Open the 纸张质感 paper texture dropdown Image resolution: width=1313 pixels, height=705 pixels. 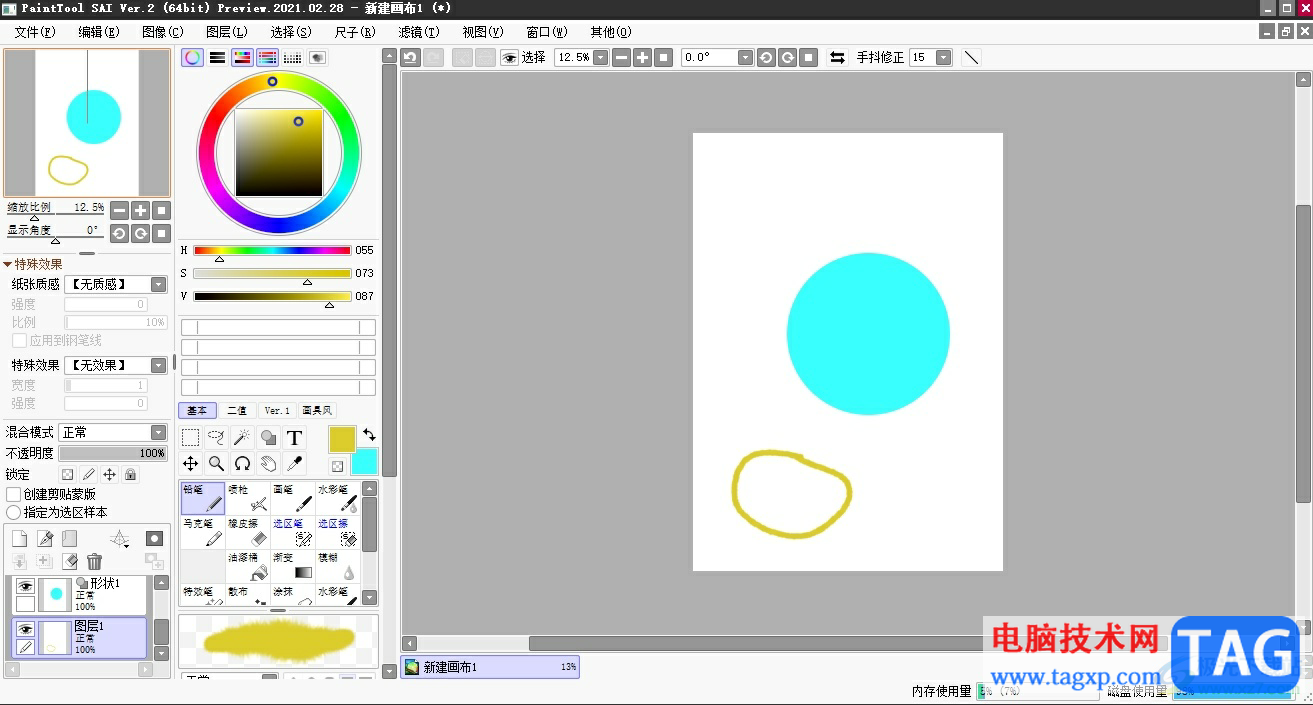(158, 285)
